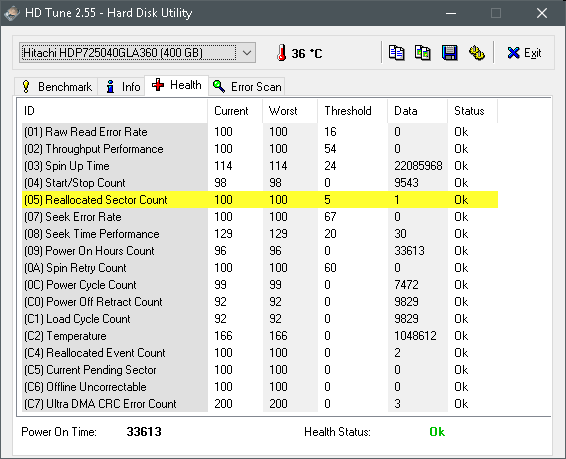Image resolution: width=566 pixels, height=459 pixels.
Task: Open the Error Scan tab
Action: tap(247, 87)
